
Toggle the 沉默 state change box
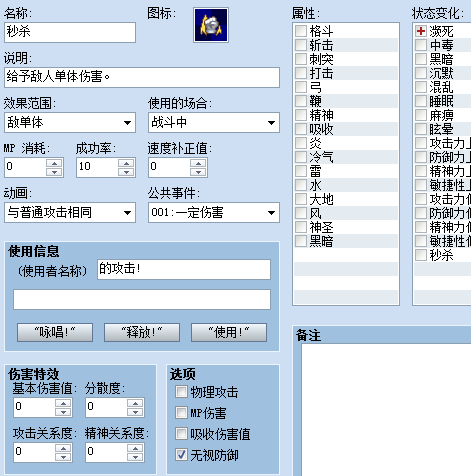pyautogui.click(x=421, y=73)
